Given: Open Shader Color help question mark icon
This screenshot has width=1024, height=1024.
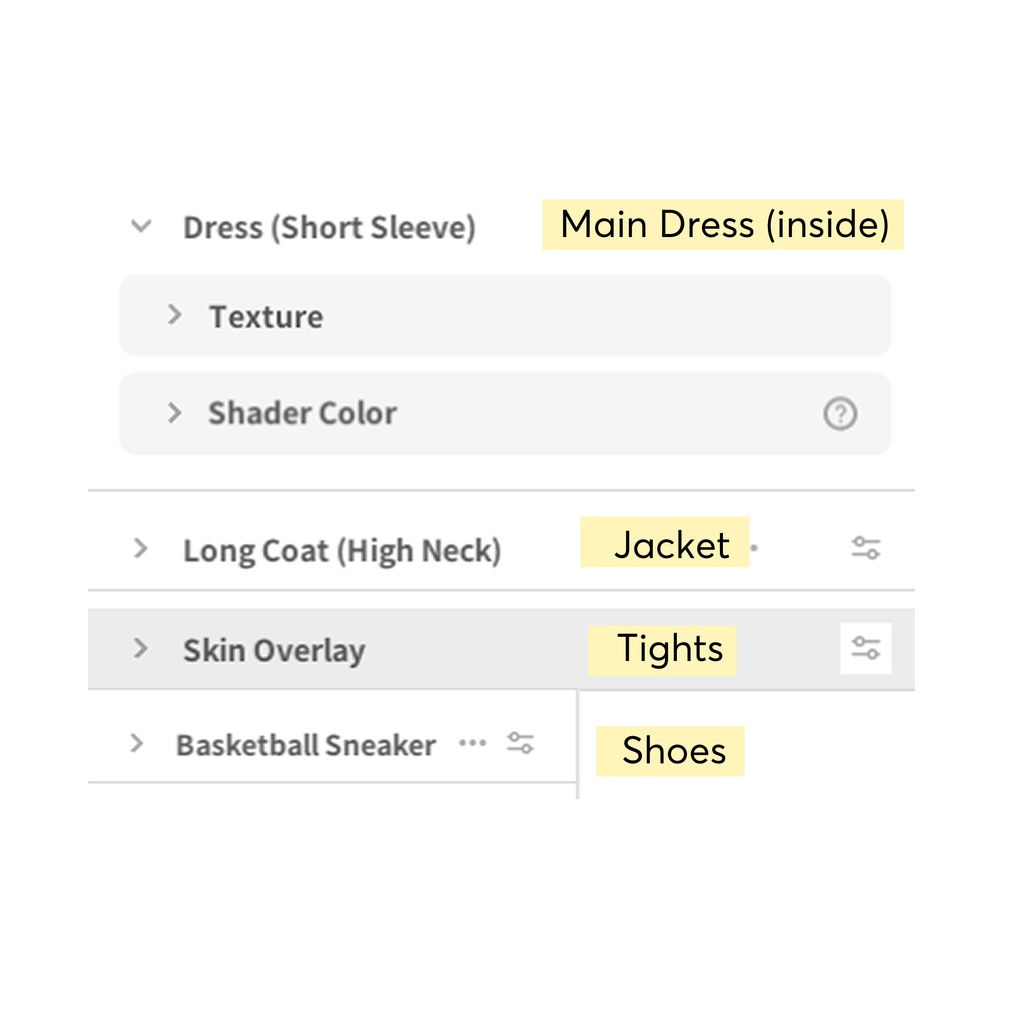Looking at the screenshot, I should (x=840, y=413).
